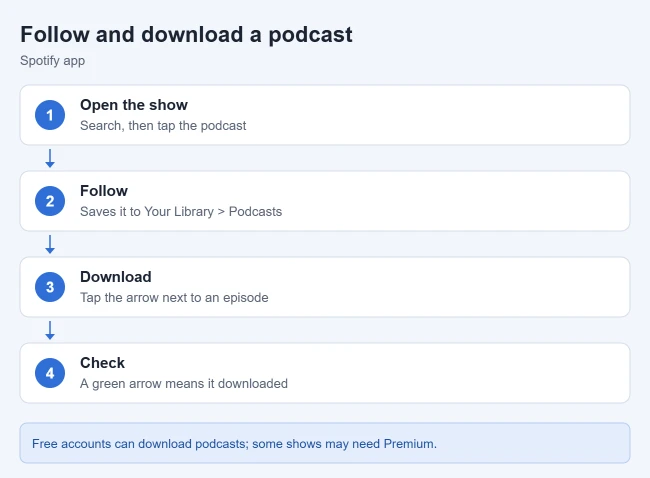Click 'Search, then tap the podcast' description
This screenshot has width=650, height=478.
(163, 126)
